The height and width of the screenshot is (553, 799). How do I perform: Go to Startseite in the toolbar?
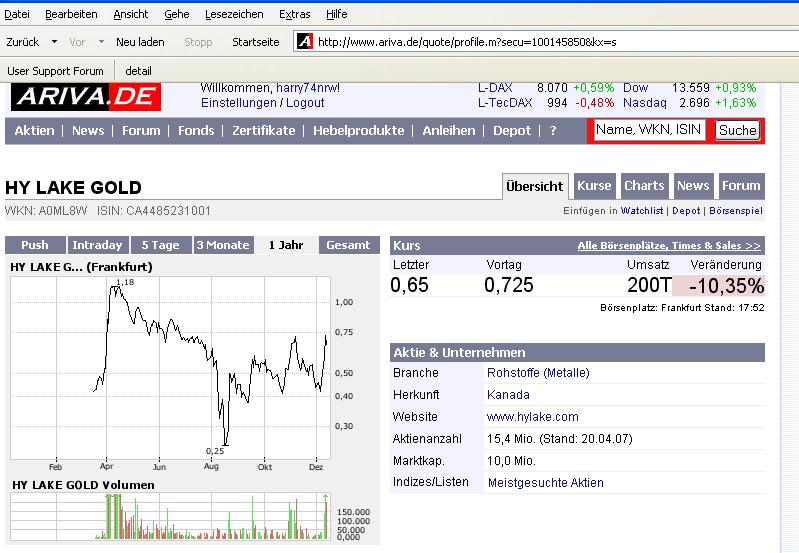coord(255,42)
